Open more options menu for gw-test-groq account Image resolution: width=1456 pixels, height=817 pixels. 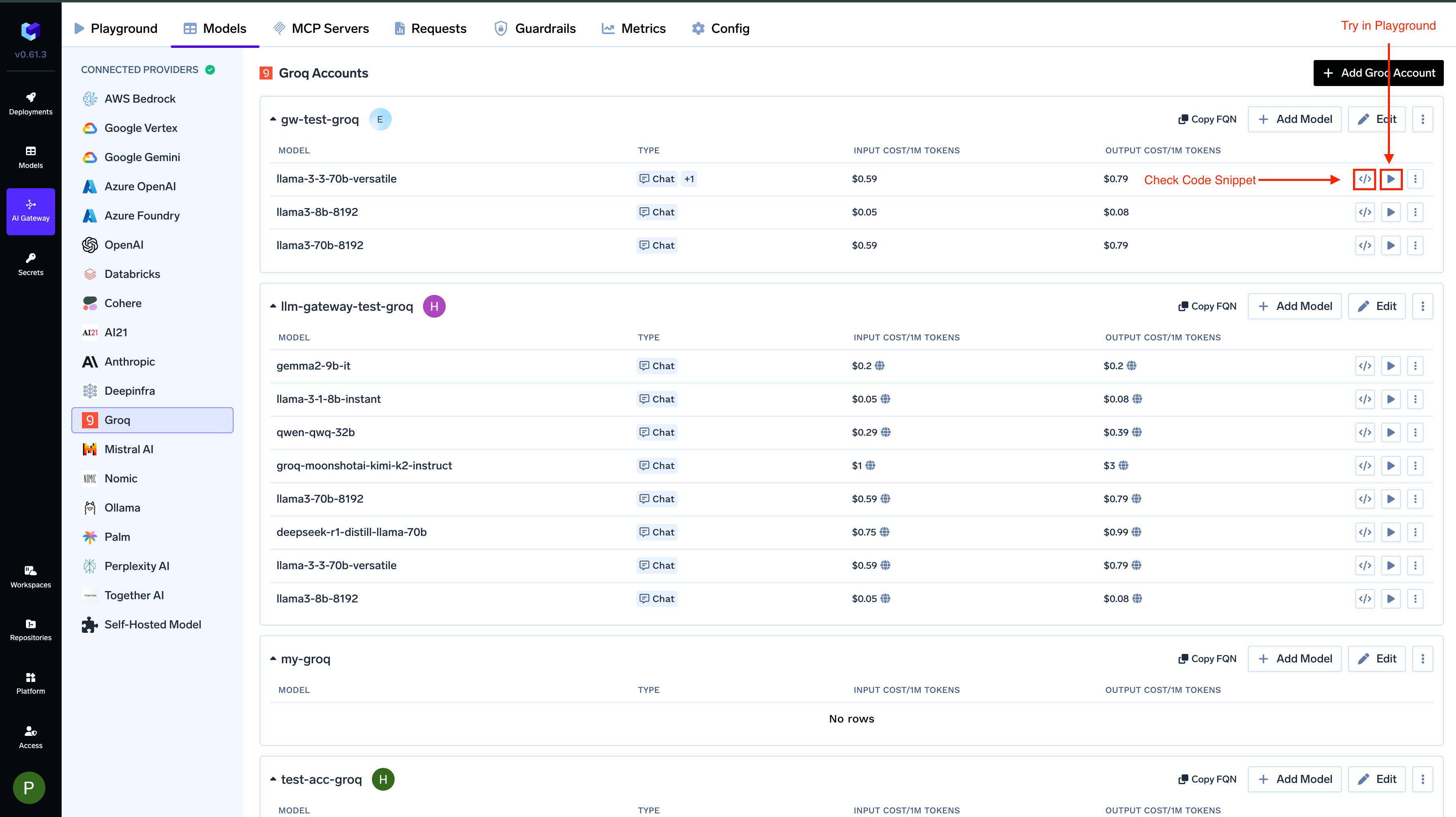(x=1423, y=119)
